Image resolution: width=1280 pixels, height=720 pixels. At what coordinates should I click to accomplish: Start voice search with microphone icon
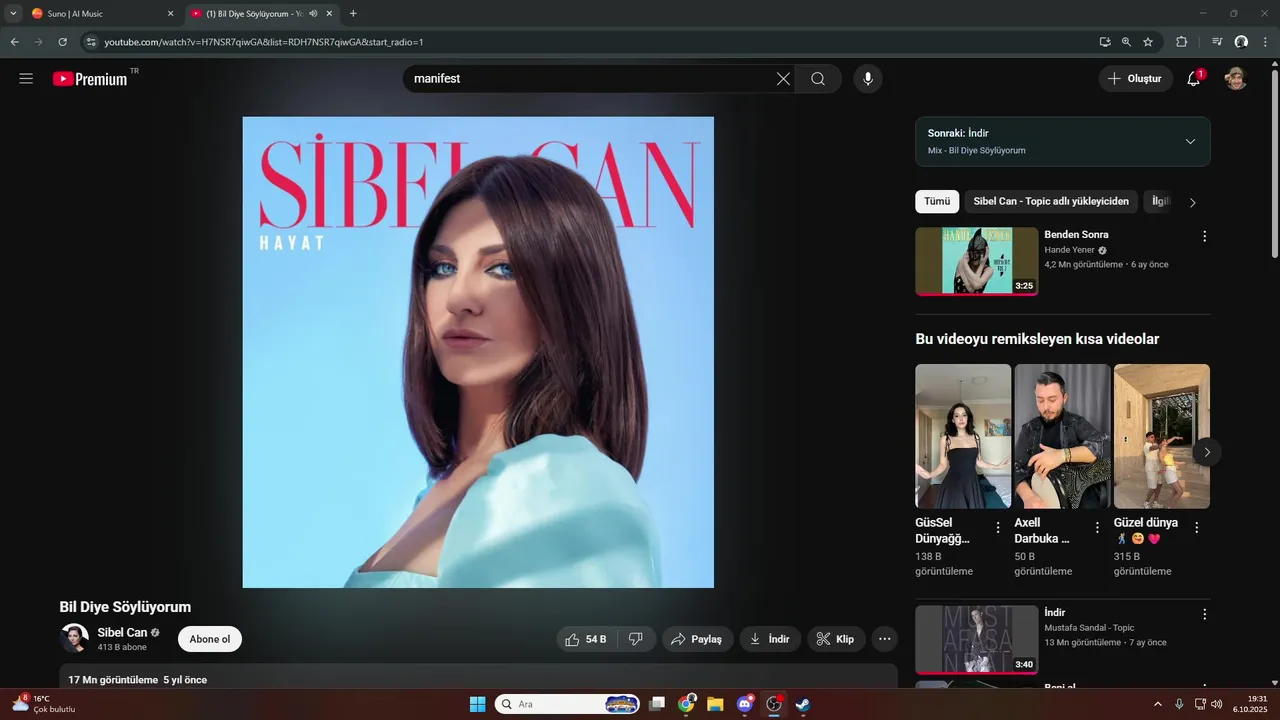click(868, 79)
